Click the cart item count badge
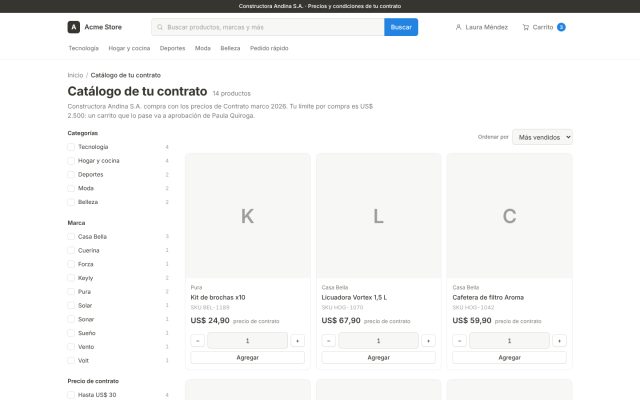The width and height of the screenshot is (640, 400). point(561,27)
